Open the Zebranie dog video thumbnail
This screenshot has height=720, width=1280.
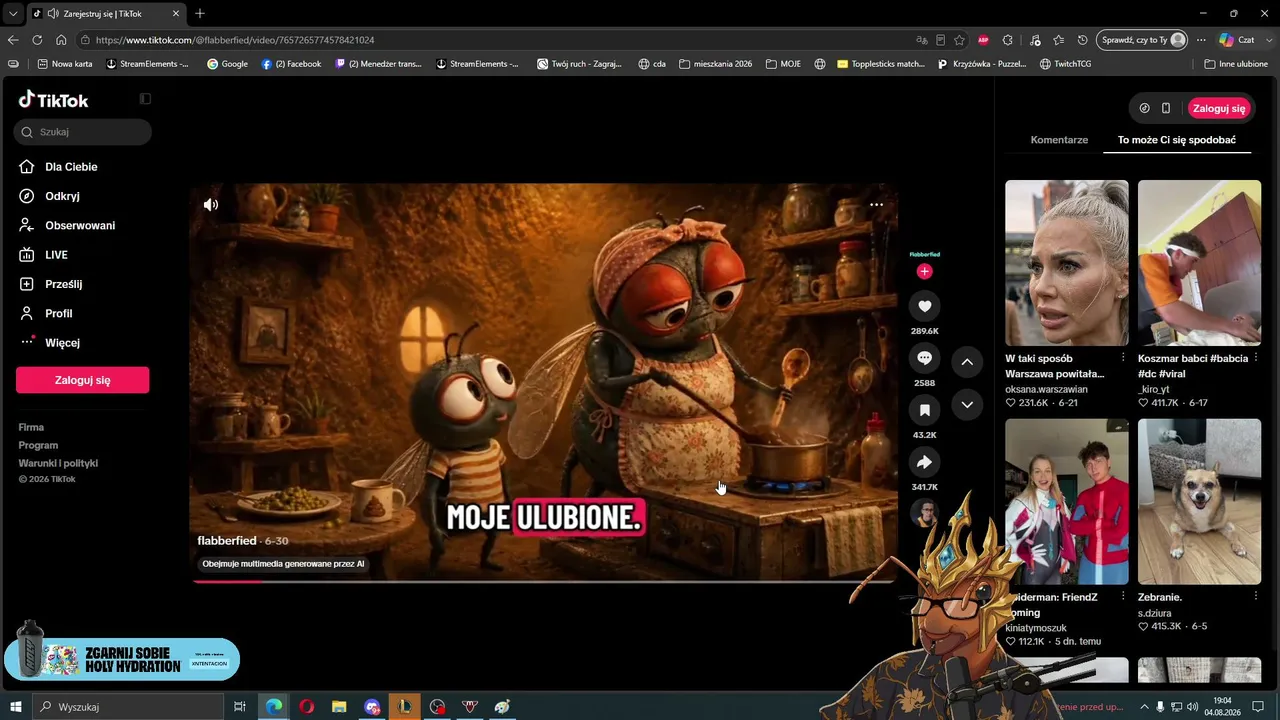click(x=1200, y=501)
